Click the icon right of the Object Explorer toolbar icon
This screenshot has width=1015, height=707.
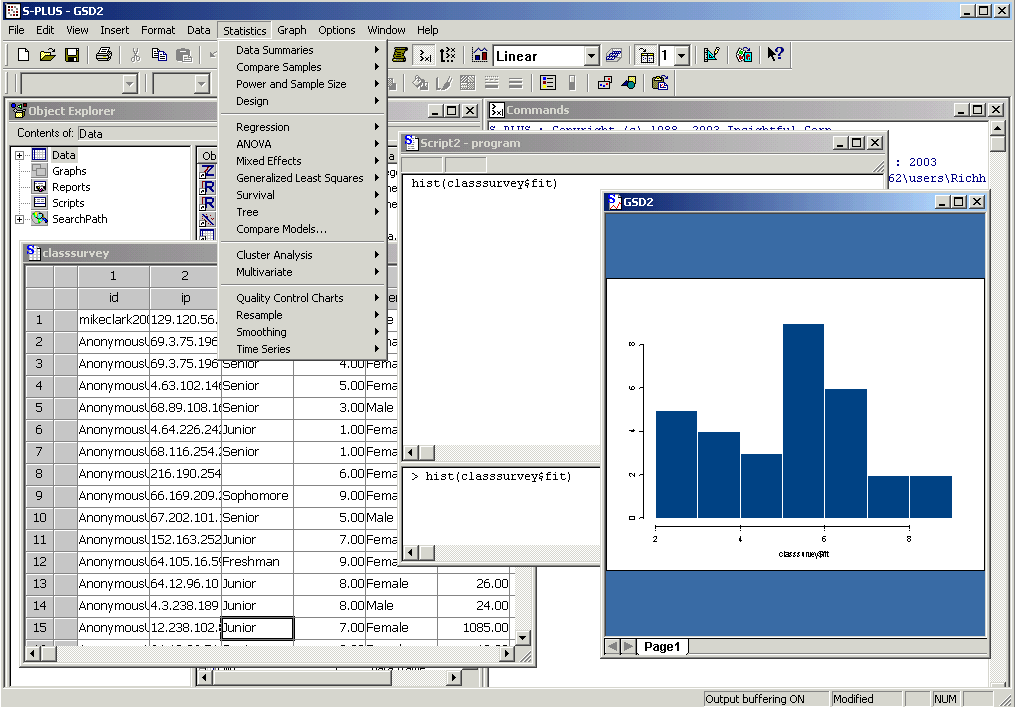pyautogui.click(x=744, y=56)
